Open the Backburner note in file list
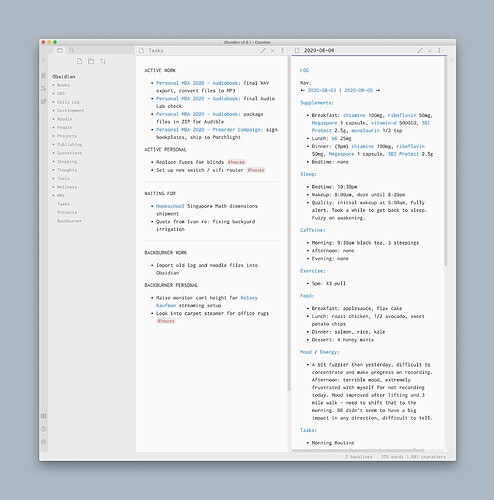Image resolution: width=494 pixels, height=500 pixels. (x=69, y=221)
